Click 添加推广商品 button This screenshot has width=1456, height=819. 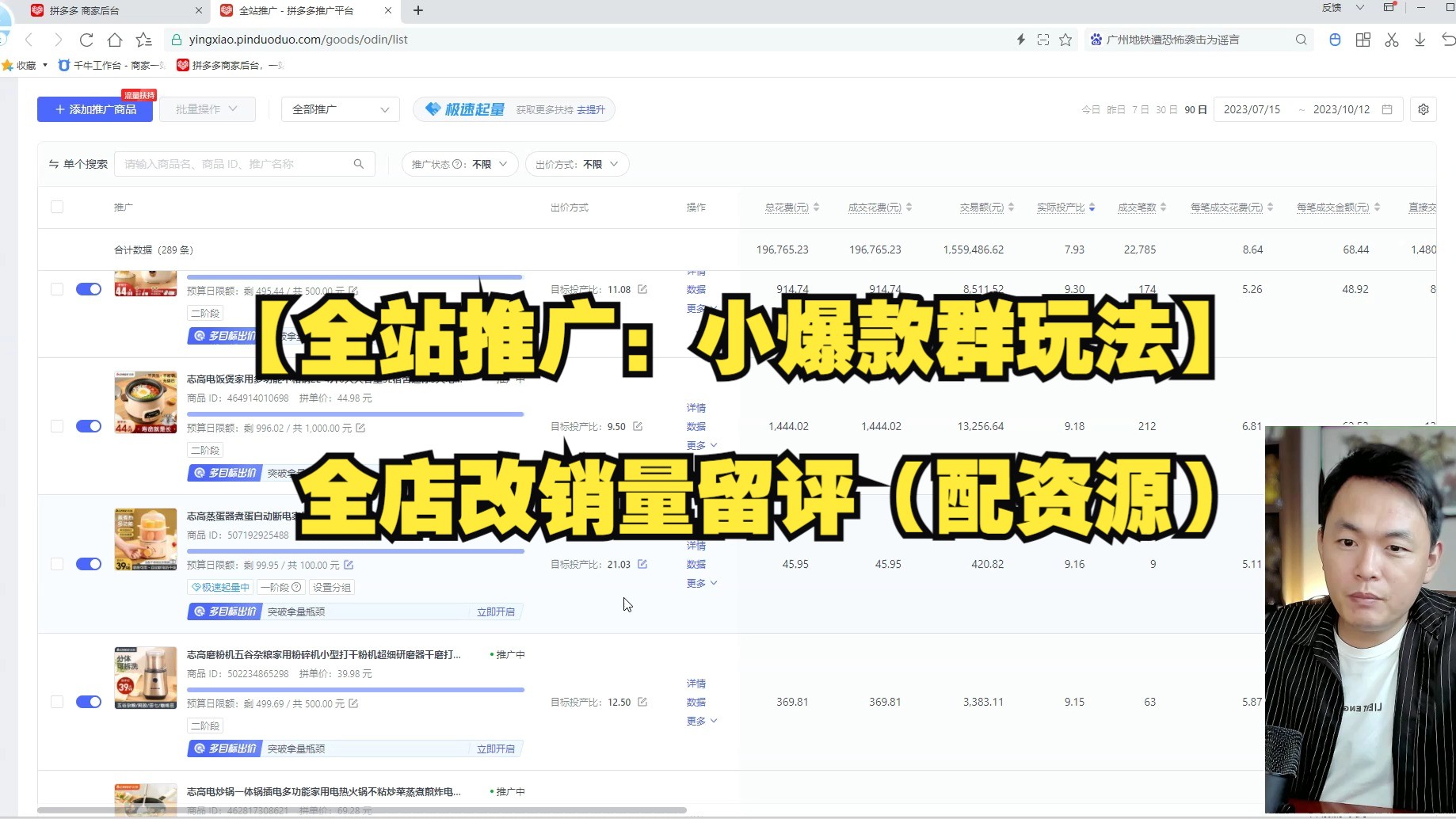pyautogui.click(x=96, y=109)
